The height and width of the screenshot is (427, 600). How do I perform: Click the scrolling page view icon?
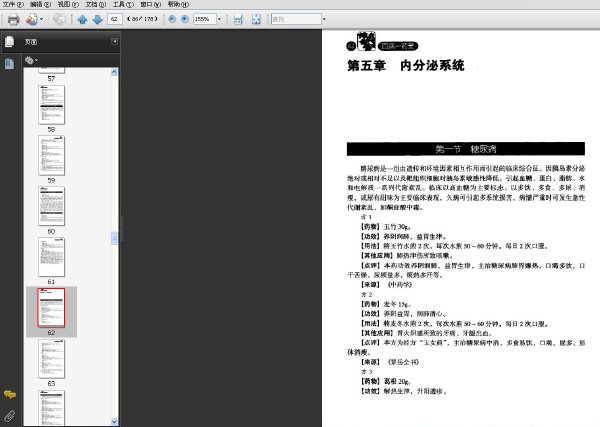pos(238,19)
